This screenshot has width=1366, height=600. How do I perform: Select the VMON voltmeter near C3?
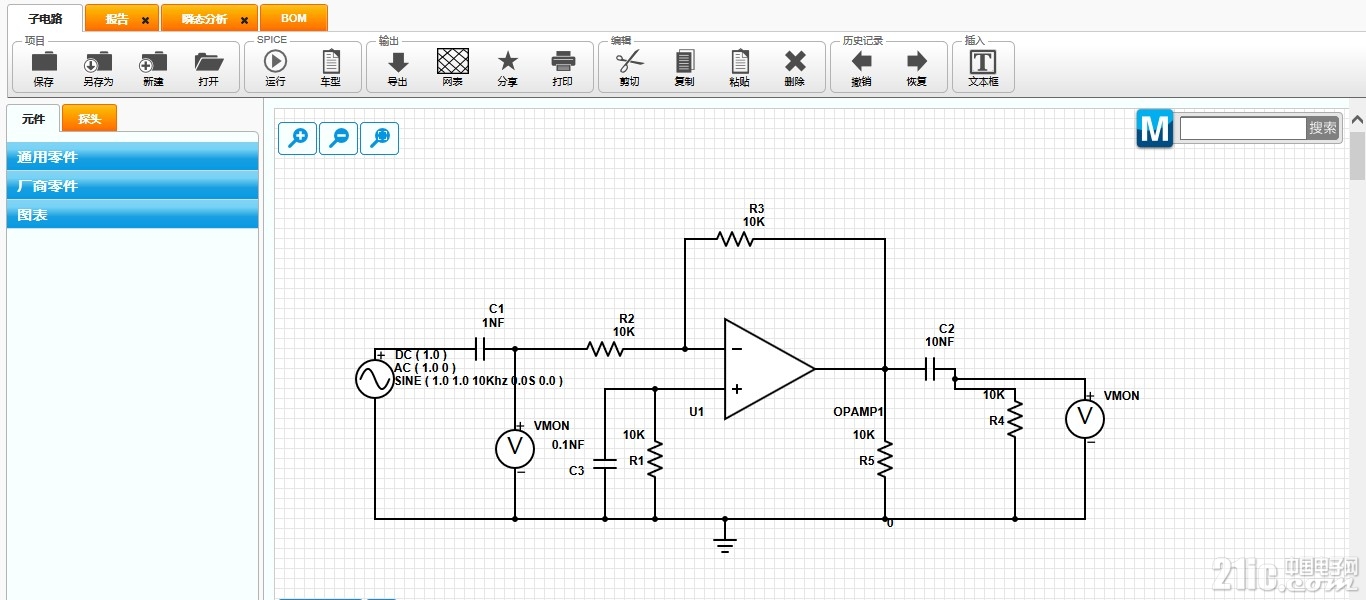pyautogui.click(x=516, y=449)
